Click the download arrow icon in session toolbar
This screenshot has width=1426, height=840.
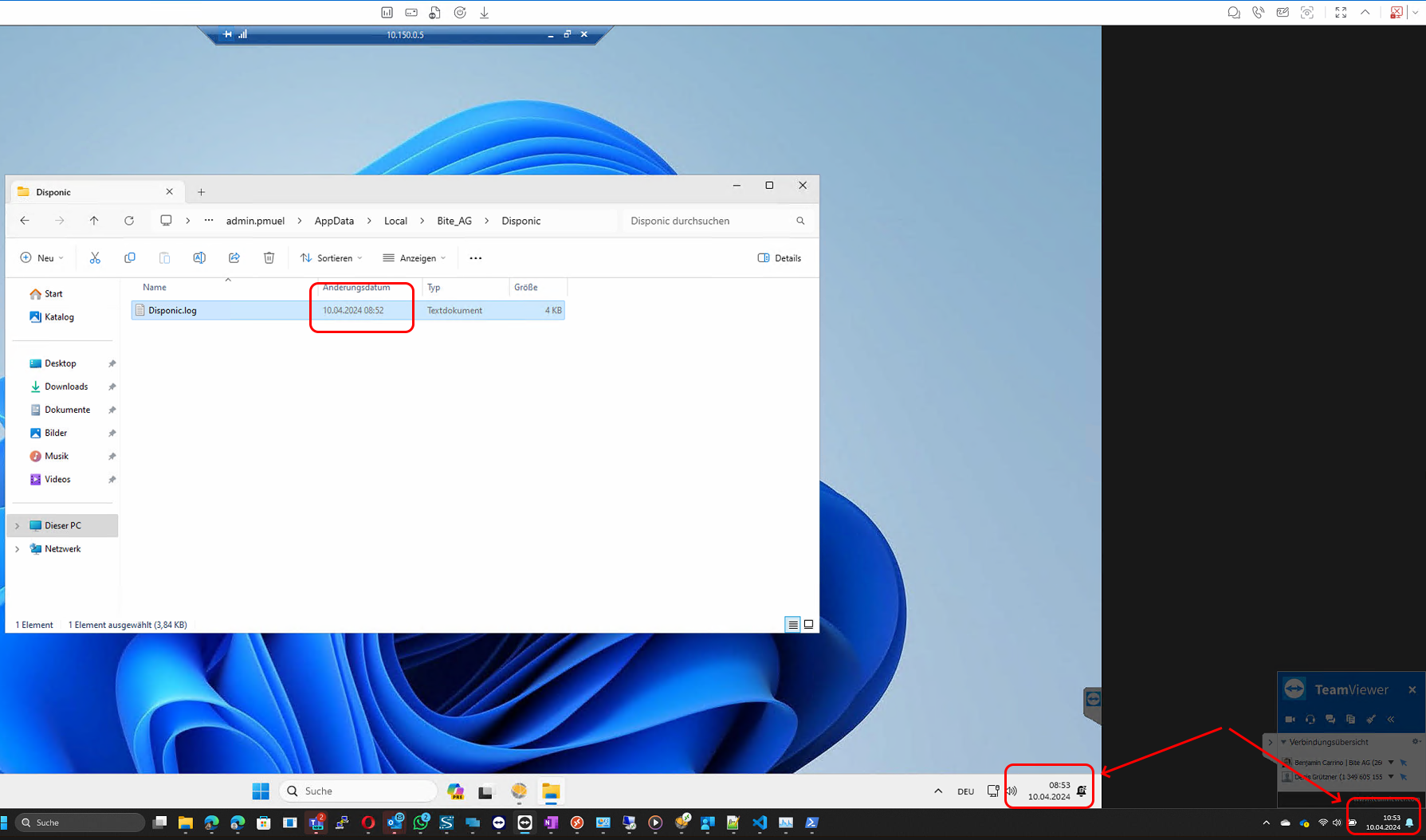pos(484,12)
